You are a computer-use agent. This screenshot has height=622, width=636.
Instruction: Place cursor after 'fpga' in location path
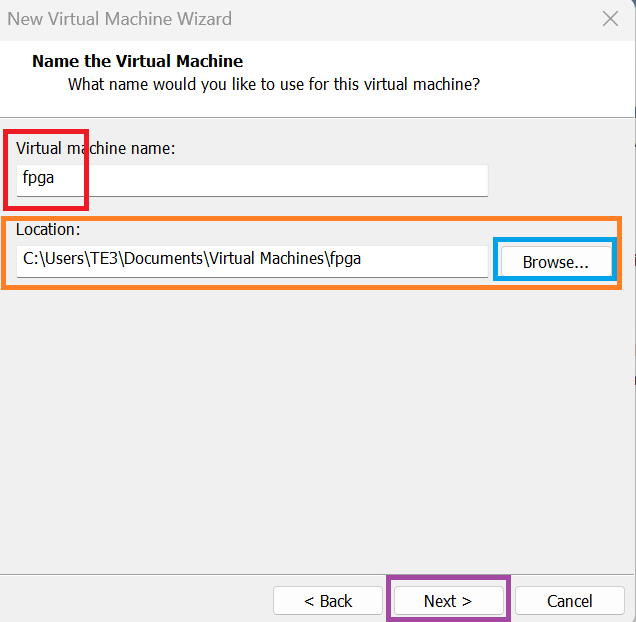coord(362,259)
